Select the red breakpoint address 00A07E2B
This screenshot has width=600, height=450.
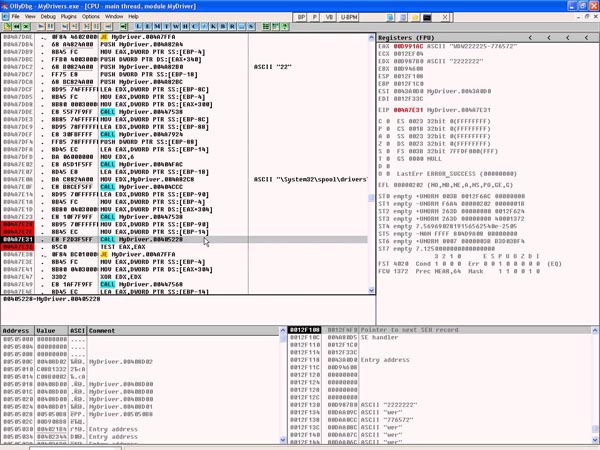(x=18, y=224)
